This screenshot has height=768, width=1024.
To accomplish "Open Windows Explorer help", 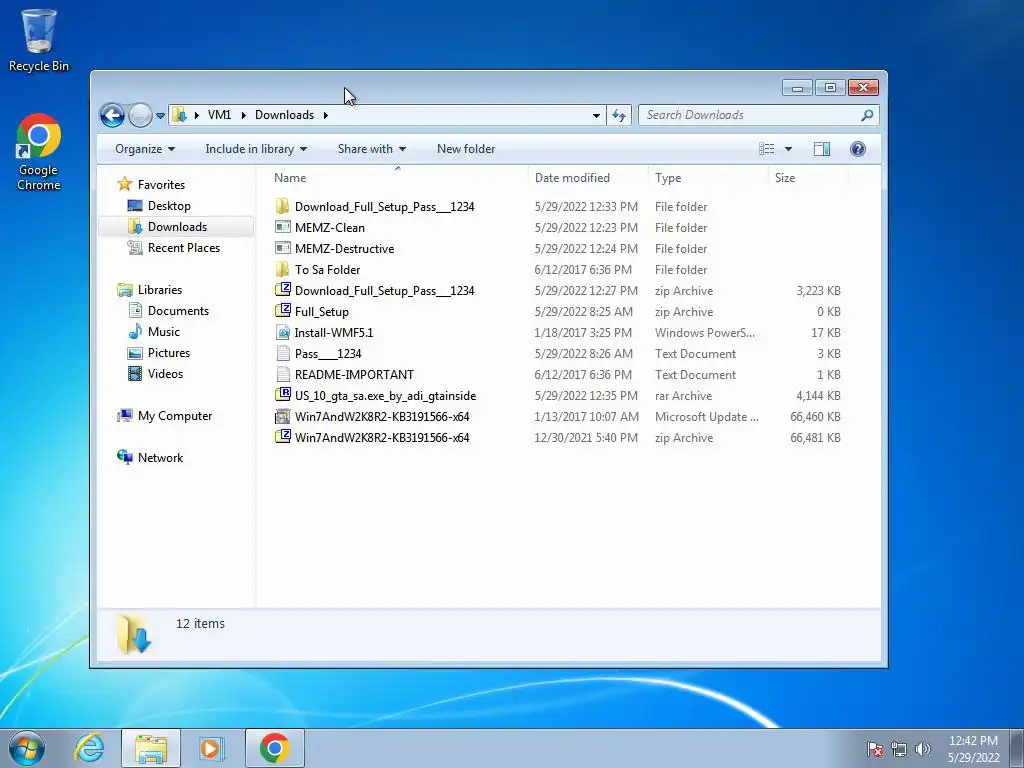I will [857, 149].
